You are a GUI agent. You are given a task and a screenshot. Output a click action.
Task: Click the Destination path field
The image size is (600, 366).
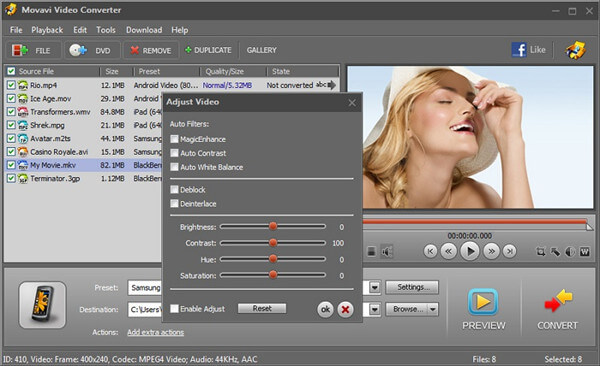click(145, 309)
